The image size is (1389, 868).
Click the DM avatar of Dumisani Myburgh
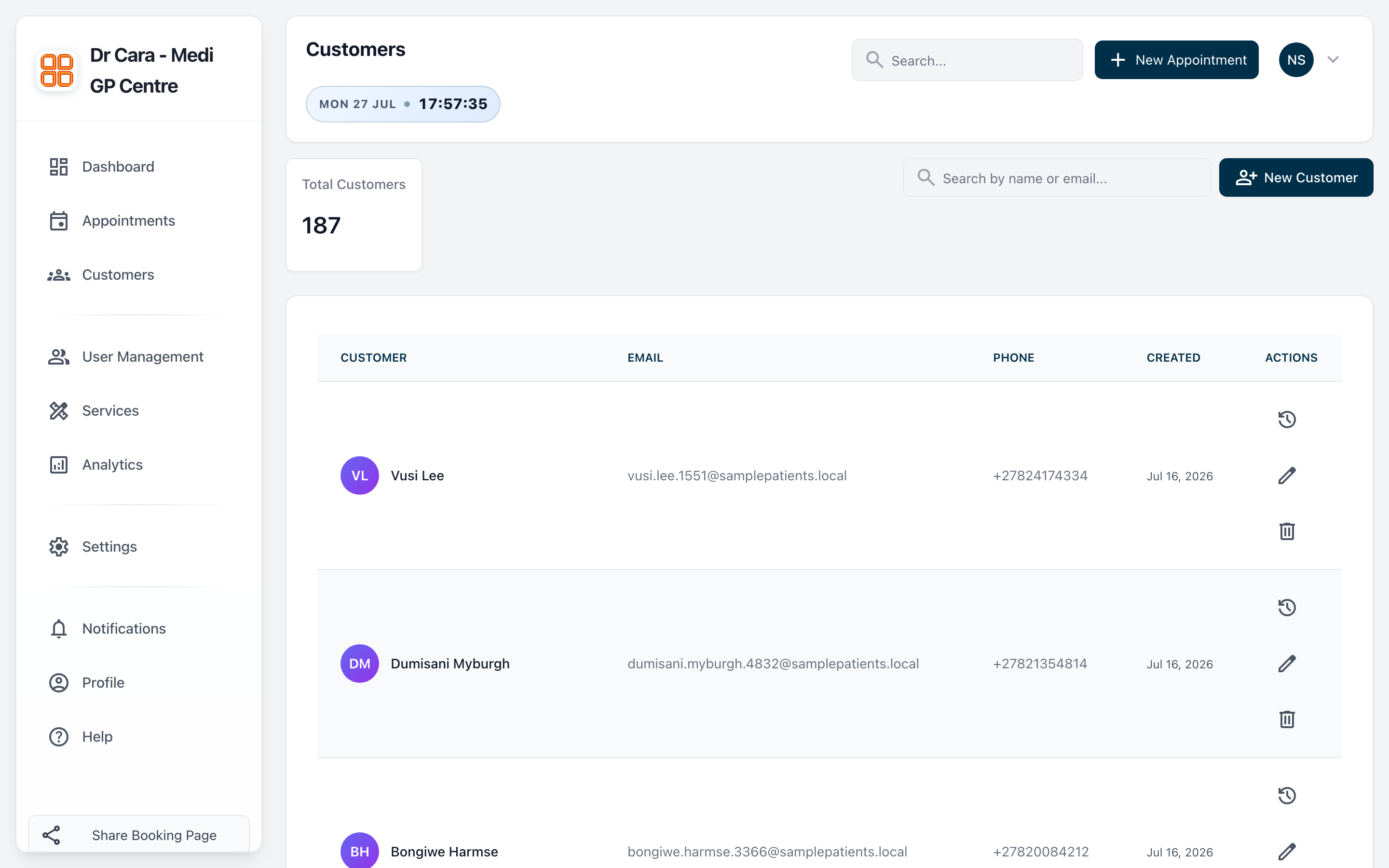(x=359, y=664)
